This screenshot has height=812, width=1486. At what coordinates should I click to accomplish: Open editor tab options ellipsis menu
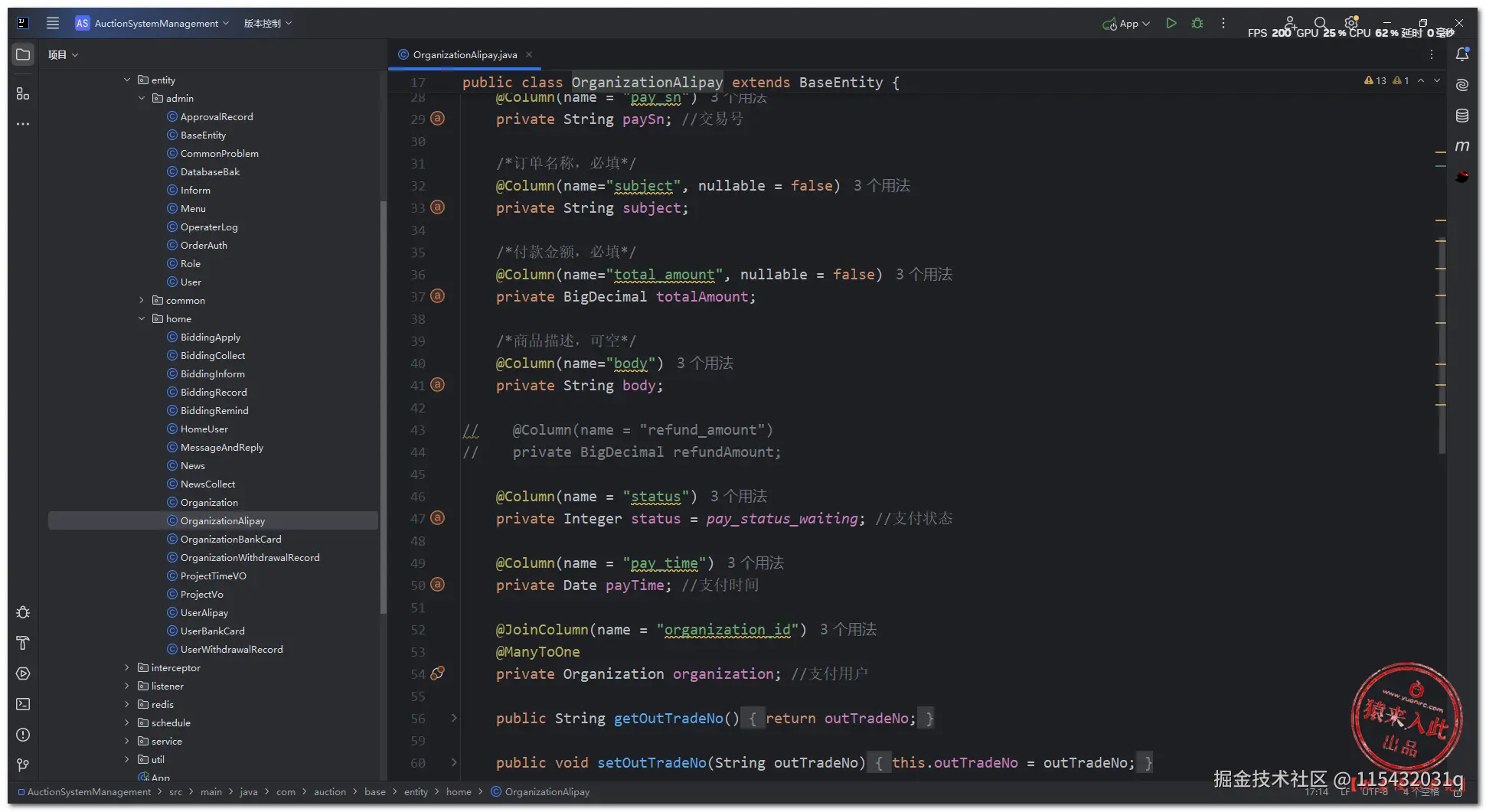[1432, 54]
